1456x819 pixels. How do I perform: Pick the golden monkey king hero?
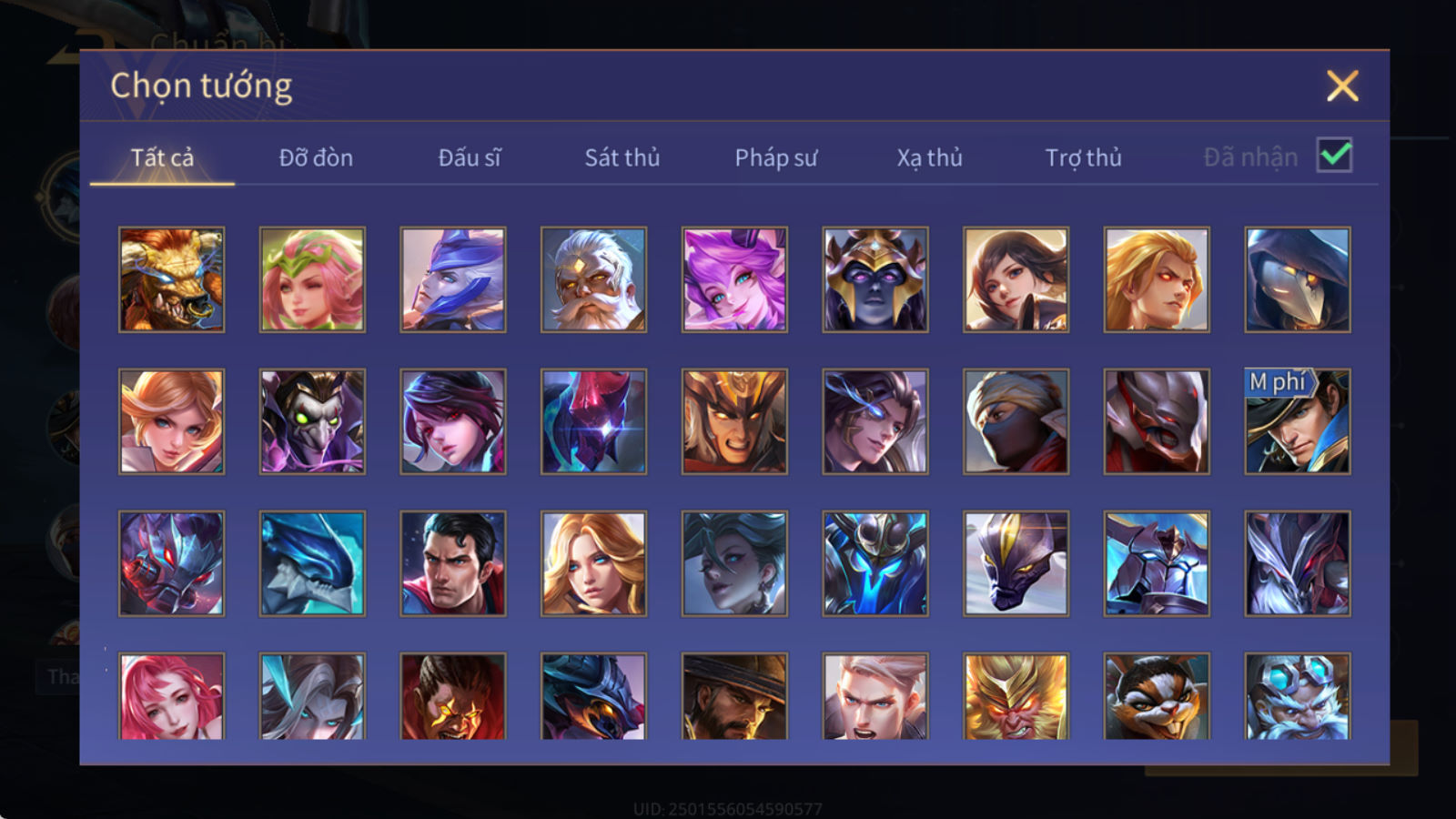click(1016, 696)
